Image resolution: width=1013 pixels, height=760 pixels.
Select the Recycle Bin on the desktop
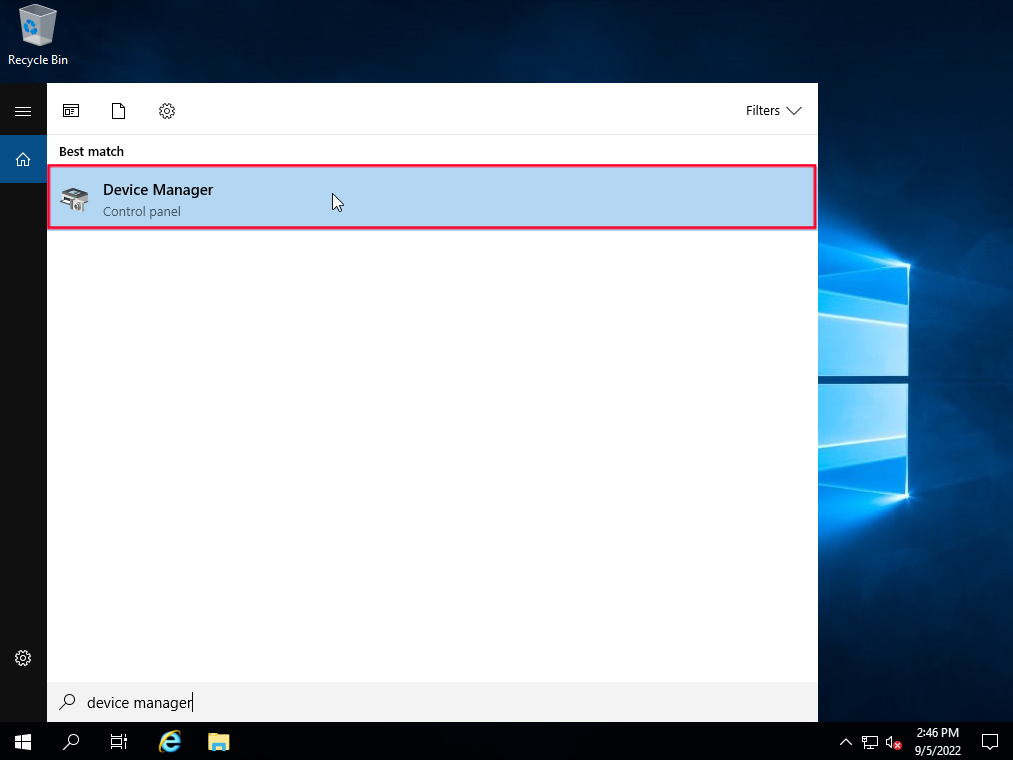[x=37, y=30]
